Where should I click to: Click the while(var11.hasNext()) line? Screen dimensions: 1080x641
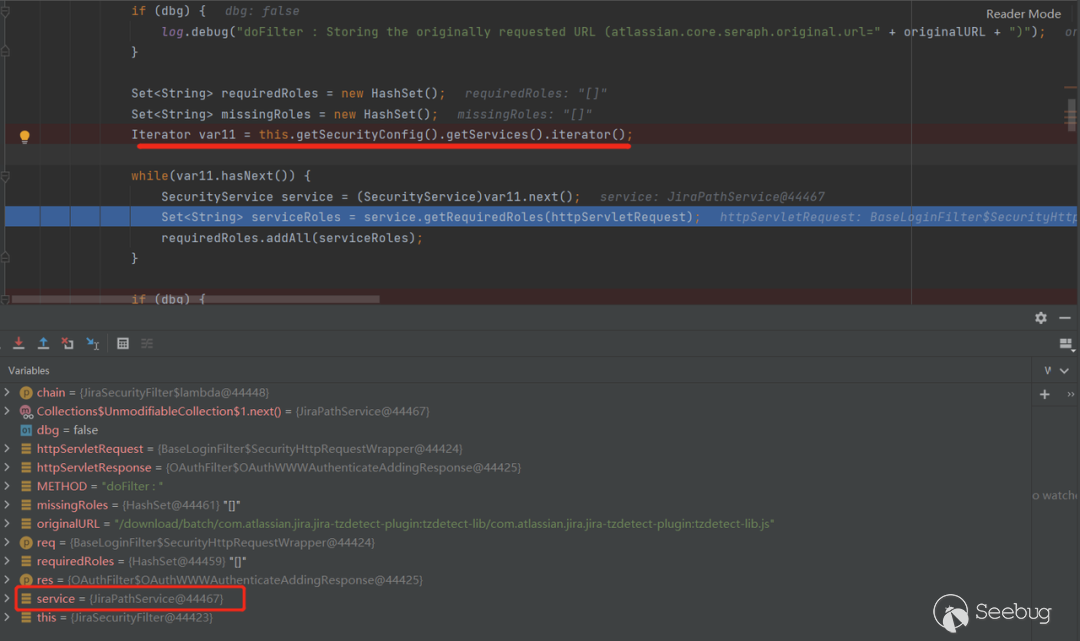(221, 176)
